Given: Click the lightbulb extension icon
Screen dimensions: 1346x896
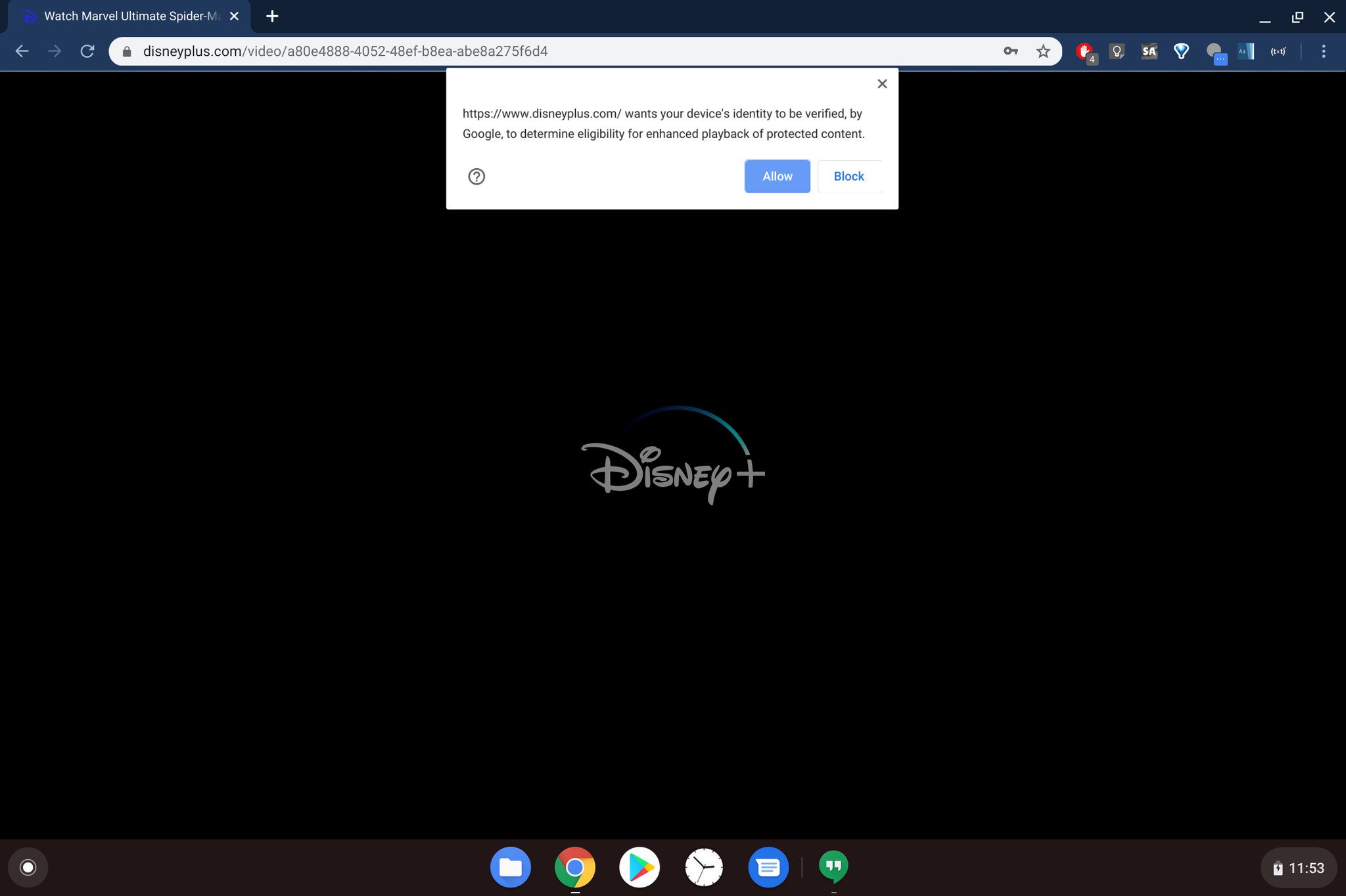Looking at the screenshot, I should pyautogui.click(x=1116, y=51).
